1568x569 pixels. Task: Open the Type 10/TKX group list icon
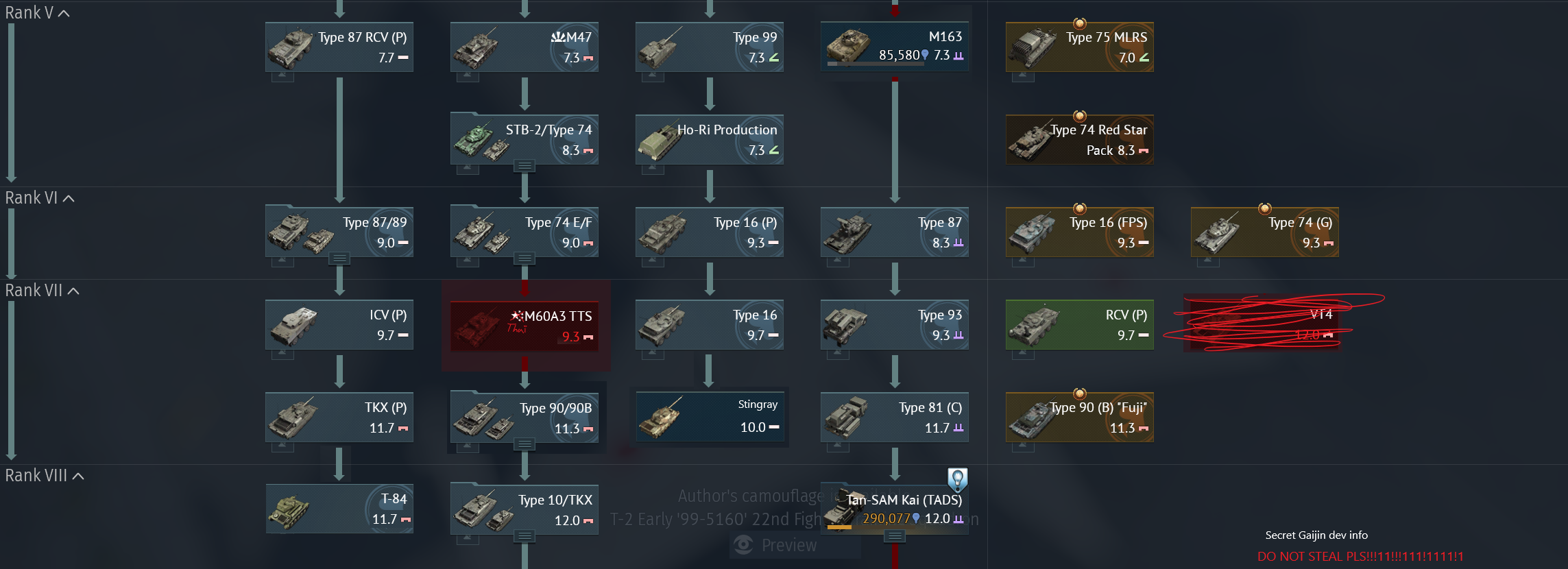point(524,536)
